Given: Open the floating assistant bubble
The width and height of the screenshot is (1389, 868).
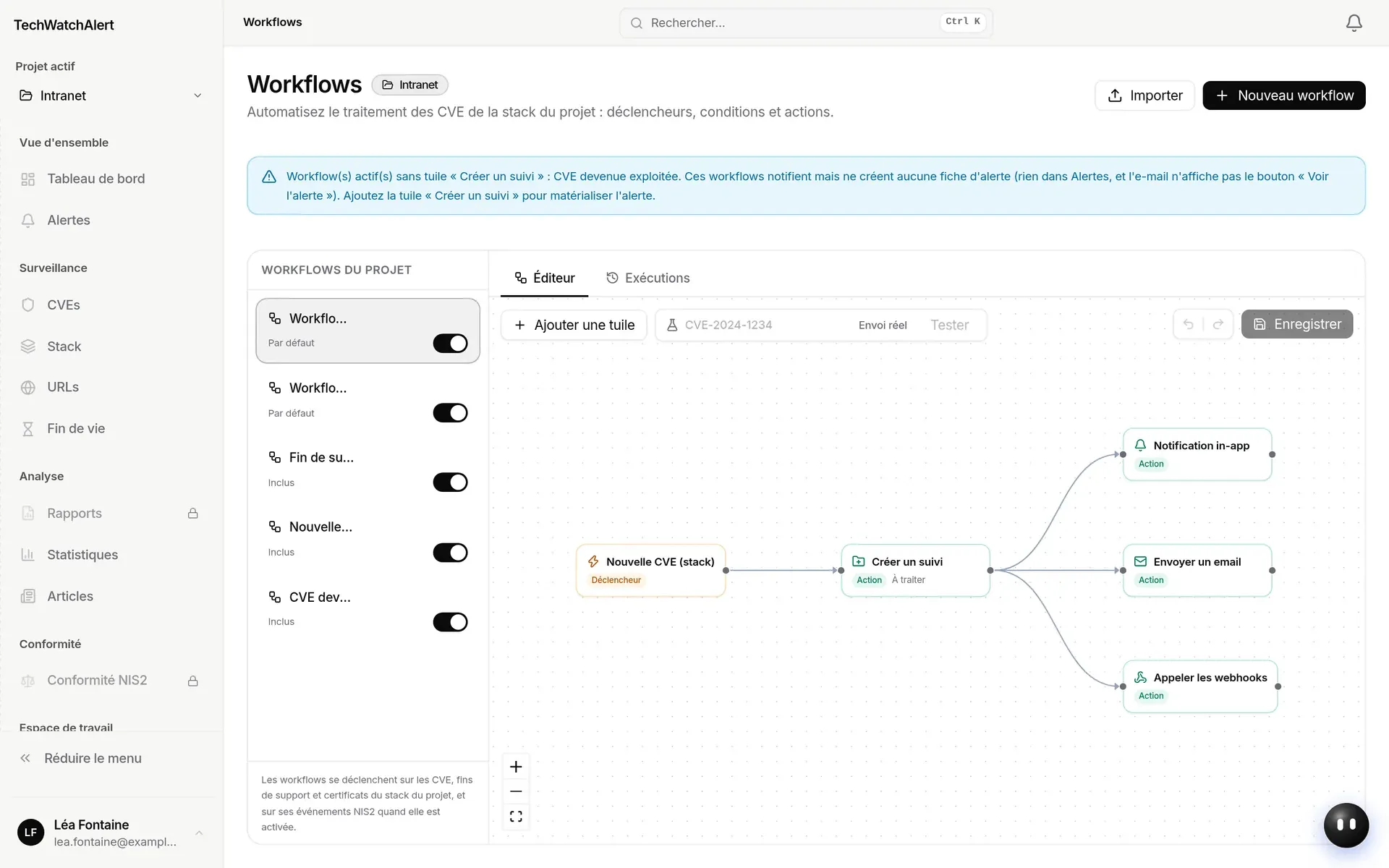Looking at the screenshot, I should pyautogui.click(x=1346, y=825).
